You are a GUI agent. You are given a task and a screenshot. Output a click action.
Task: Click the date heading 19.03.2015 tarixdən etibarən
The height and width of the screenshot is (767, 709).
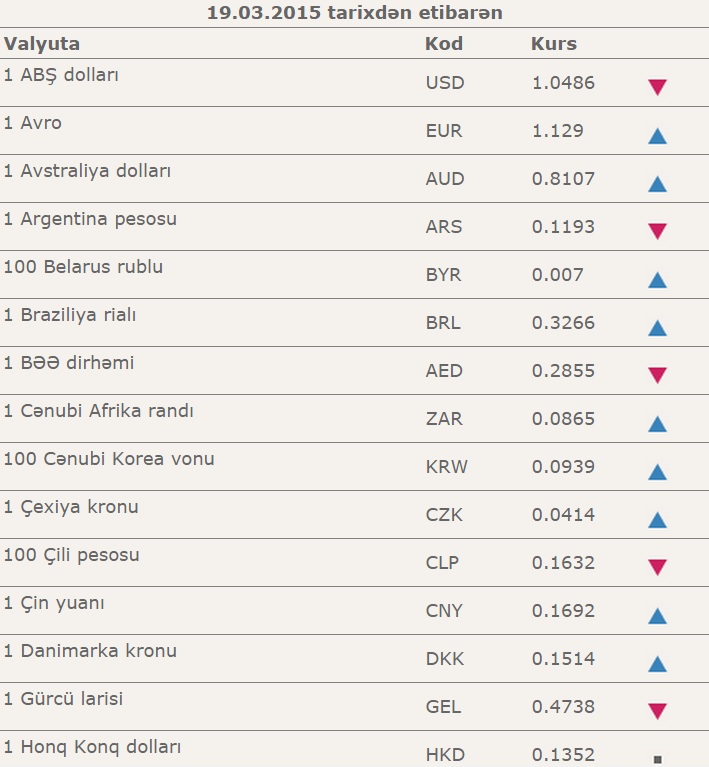355,13
